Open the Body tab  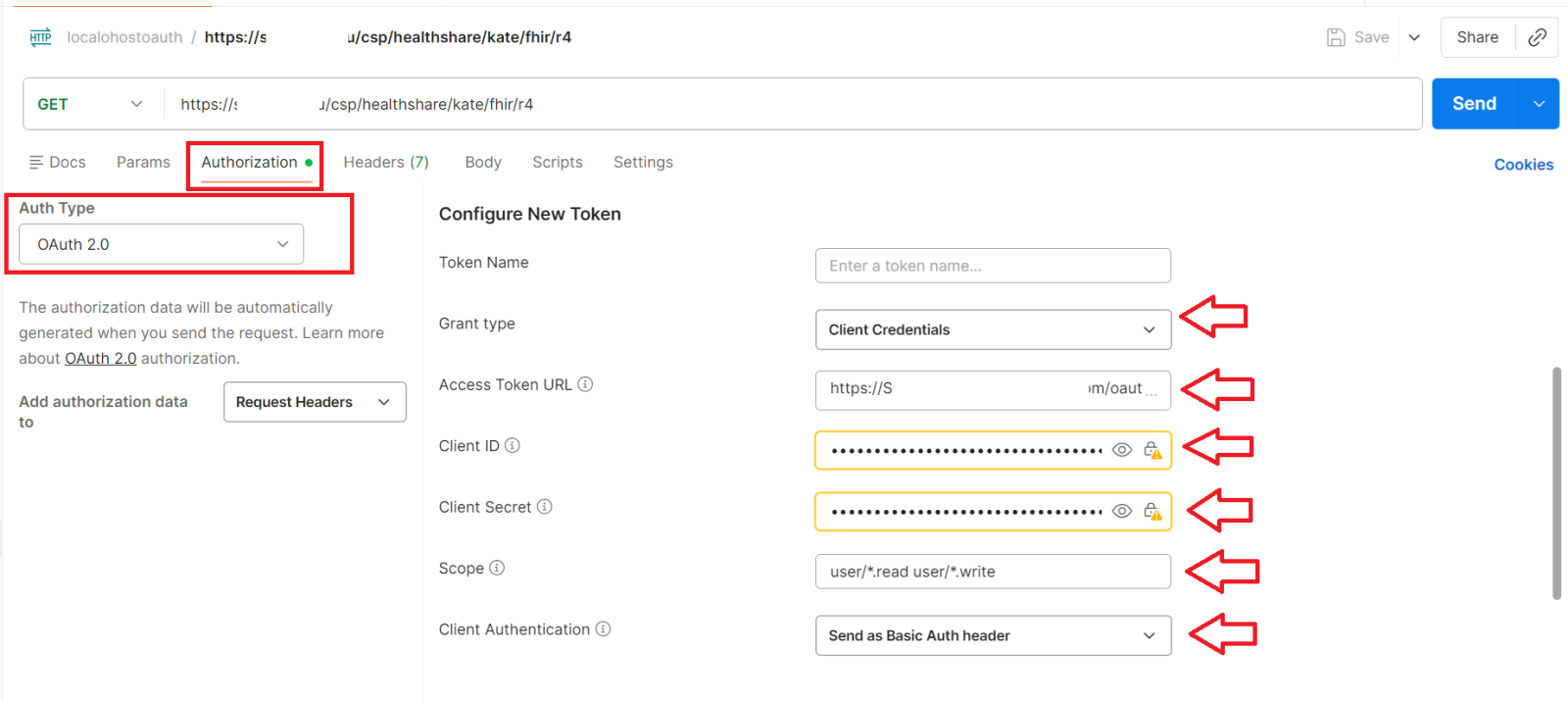483,163
